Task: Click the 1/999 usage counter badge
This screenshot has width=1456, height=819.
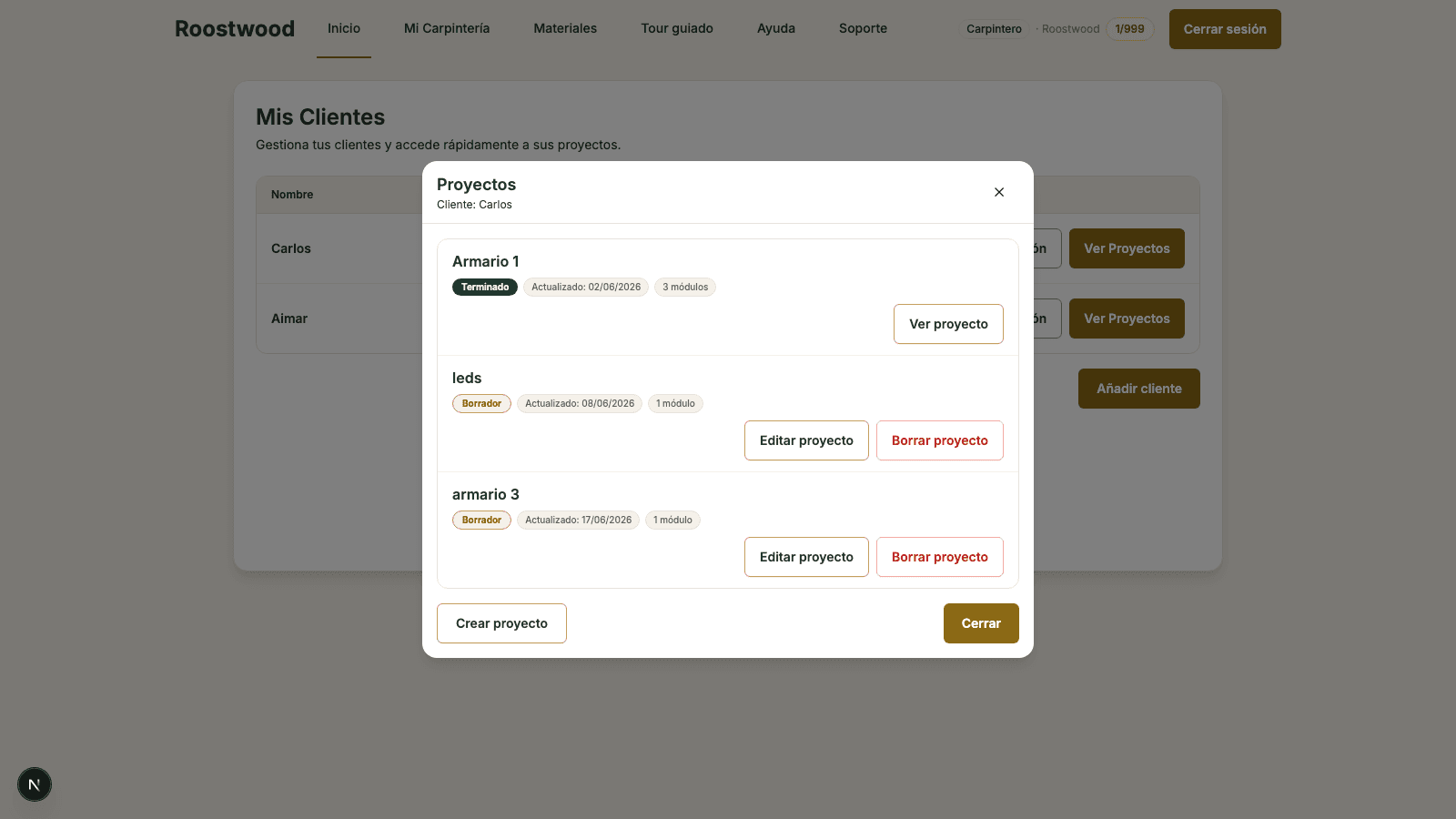Action: (x=1129, y=29)
